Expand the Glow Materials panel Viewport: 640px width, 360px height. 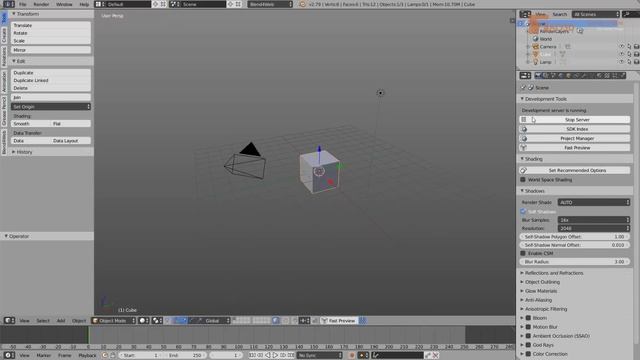point(540,291)
